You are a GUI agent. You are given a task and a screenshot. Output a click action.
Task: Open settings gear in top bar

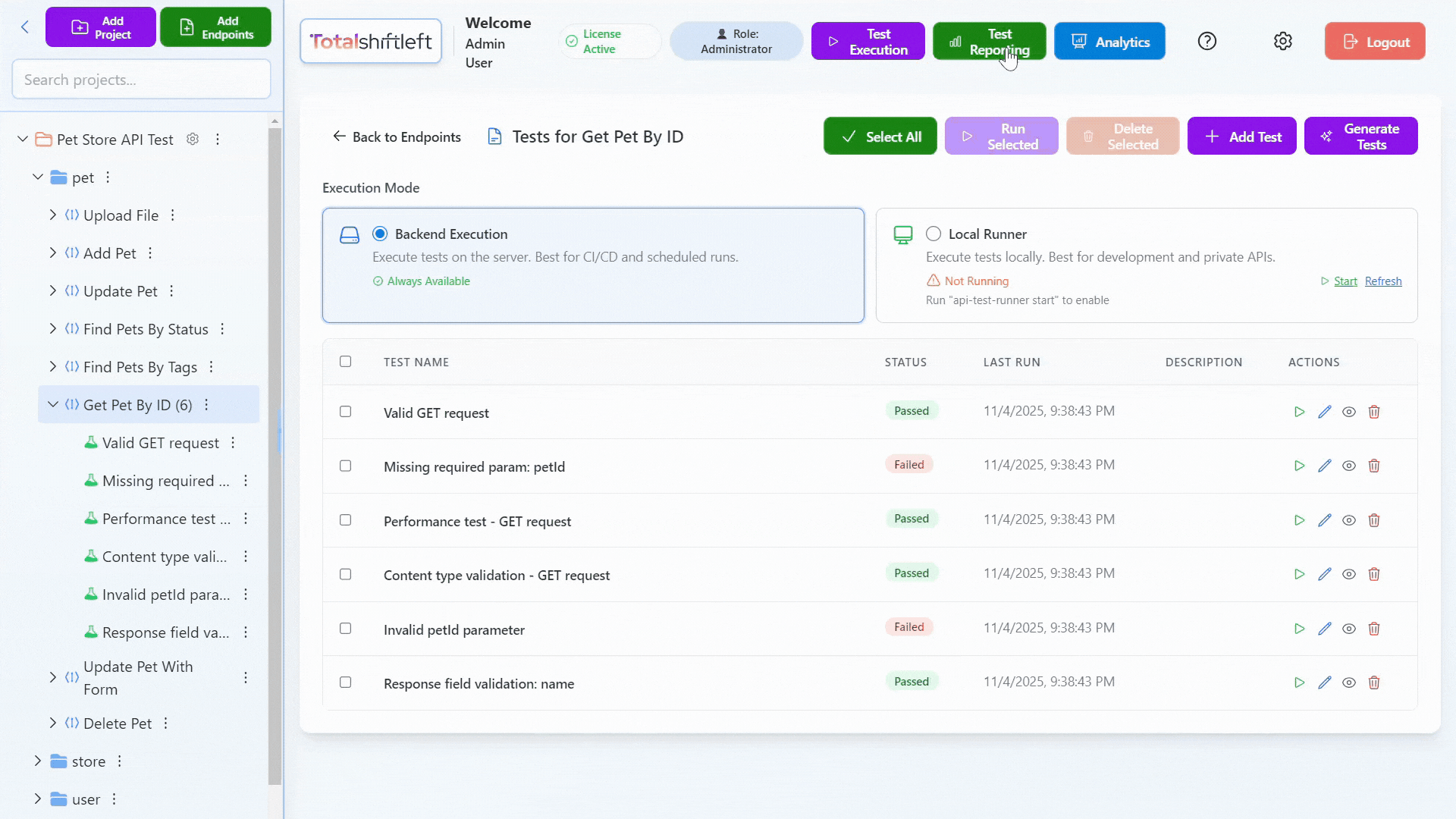(x=1282, y=41)
